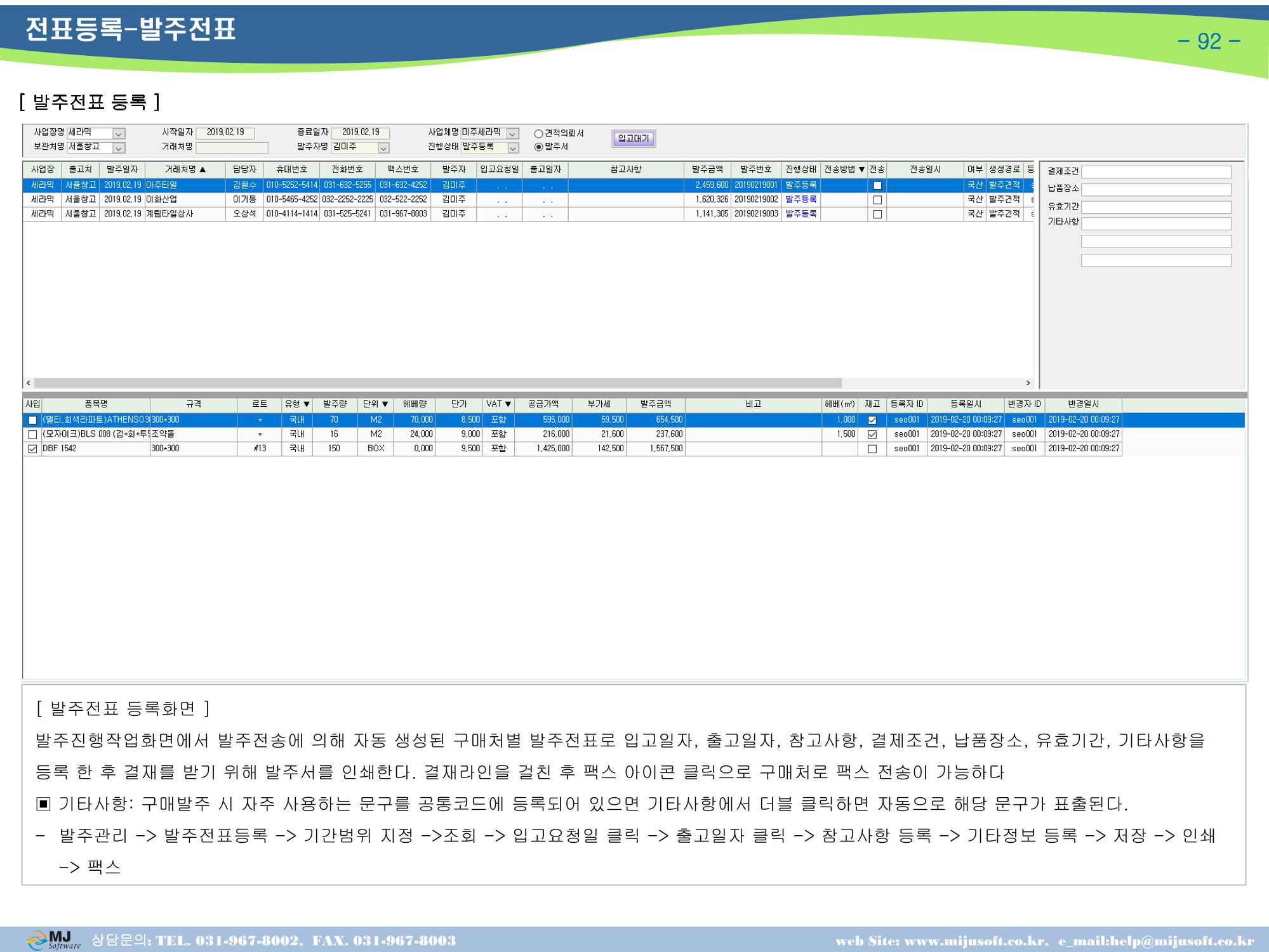Click the 비고 cell of DBF 1542 row

point(754,449)
